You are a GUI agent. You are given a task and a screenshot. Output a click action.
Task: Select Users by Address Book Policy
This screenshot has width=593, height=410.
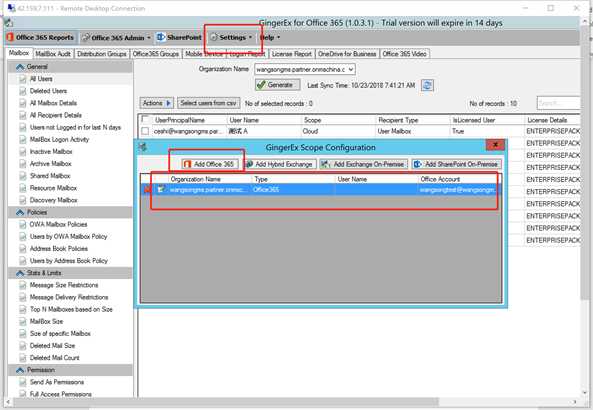coord(69,261)
